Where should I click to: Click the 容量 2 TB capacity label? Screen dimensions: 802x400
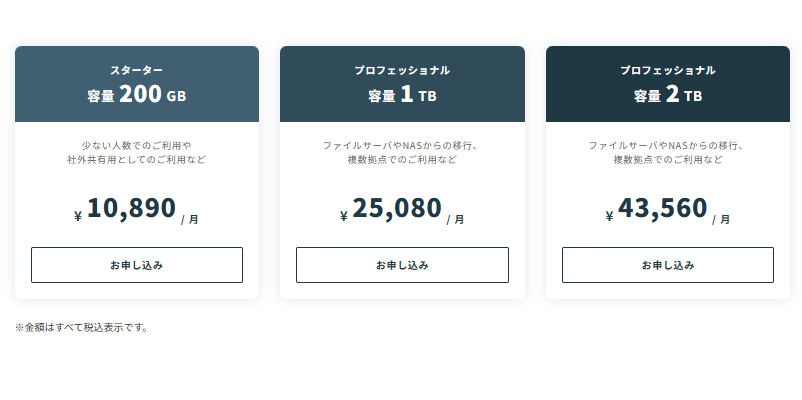pyautogui.click(x=668, y=96)
